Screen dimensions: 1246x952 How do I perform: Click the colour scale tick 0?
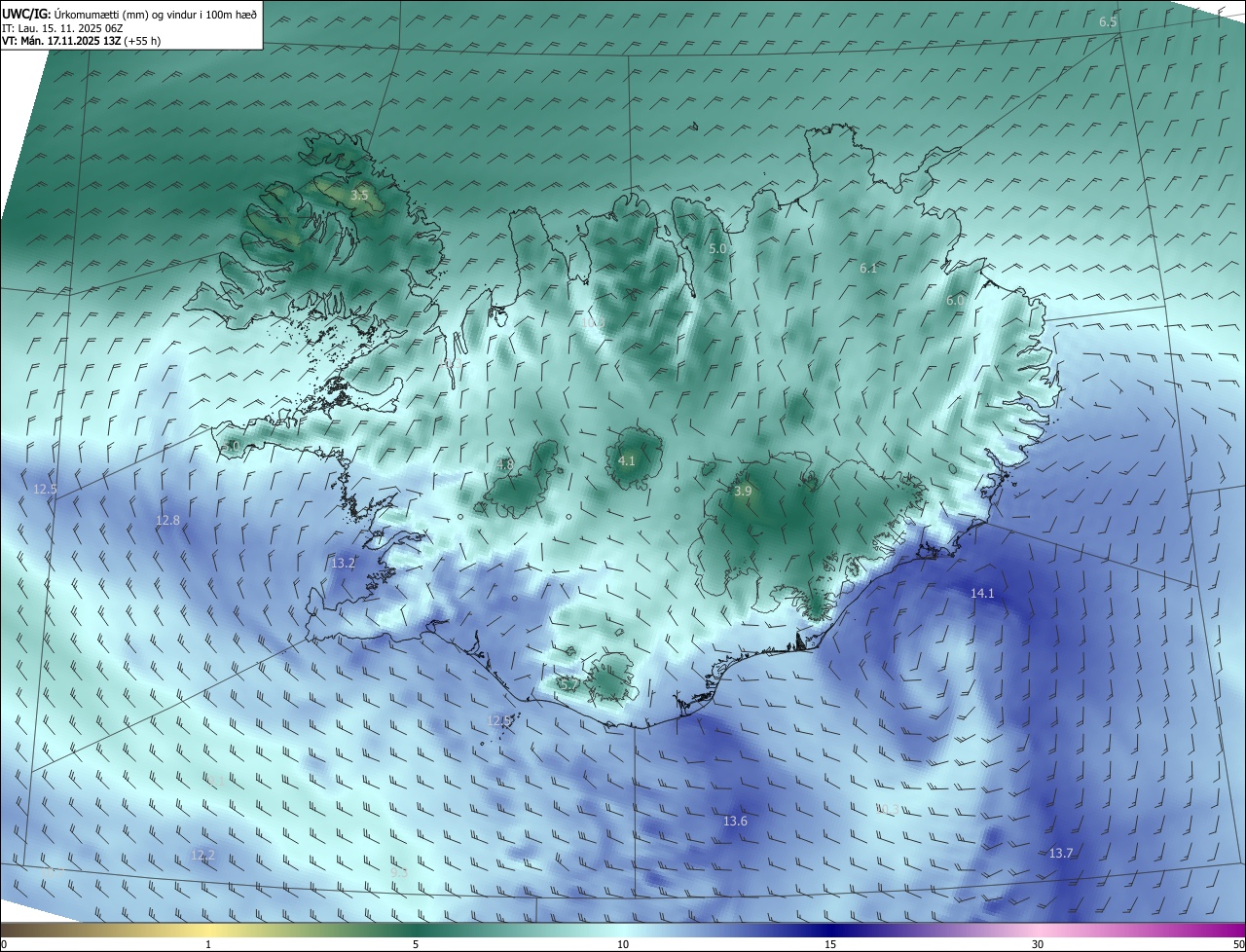click(4, 945)
